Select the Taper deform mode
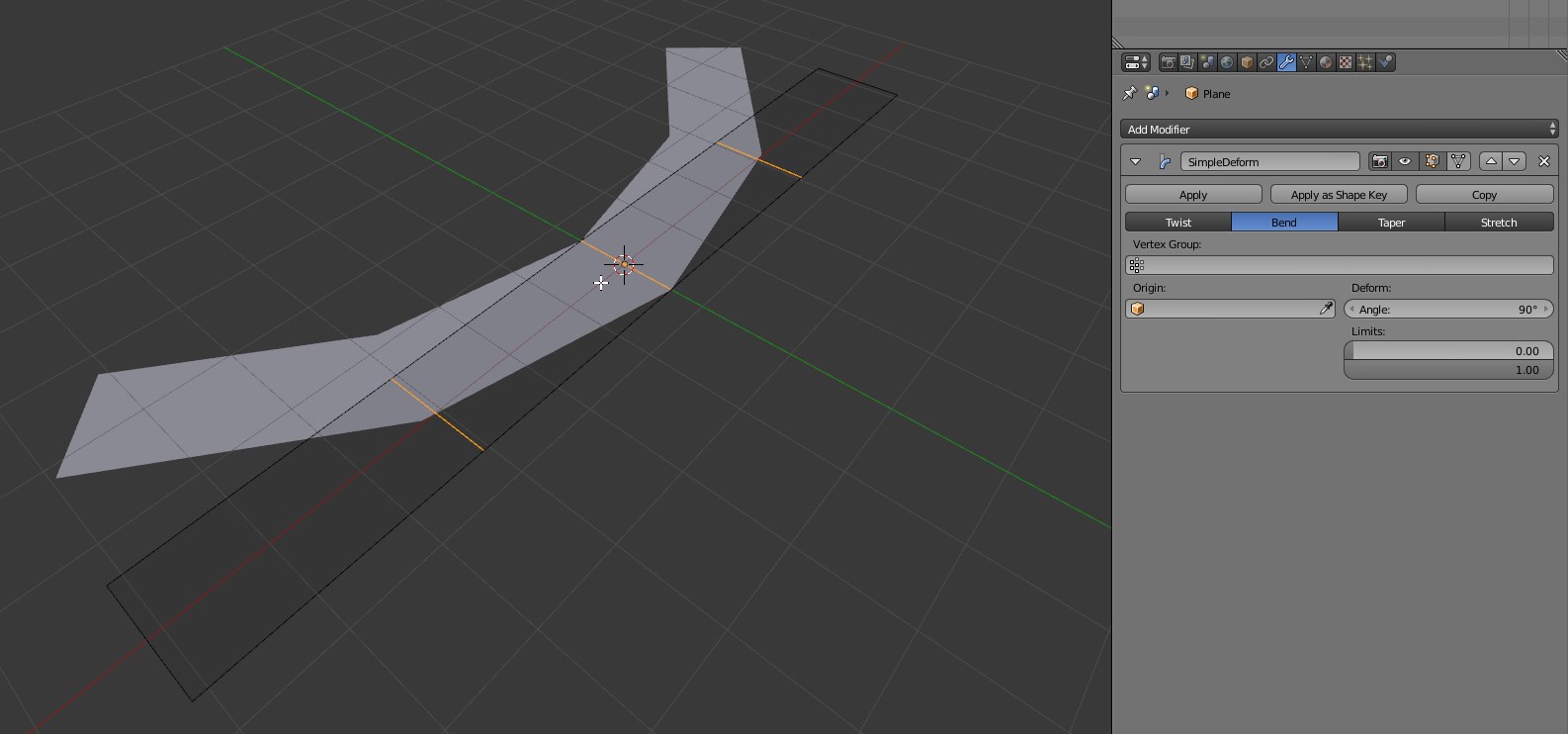Image resolution: width=1568 pixels, height=734 pixels. pyautogui.click(x=1391, y=223)
